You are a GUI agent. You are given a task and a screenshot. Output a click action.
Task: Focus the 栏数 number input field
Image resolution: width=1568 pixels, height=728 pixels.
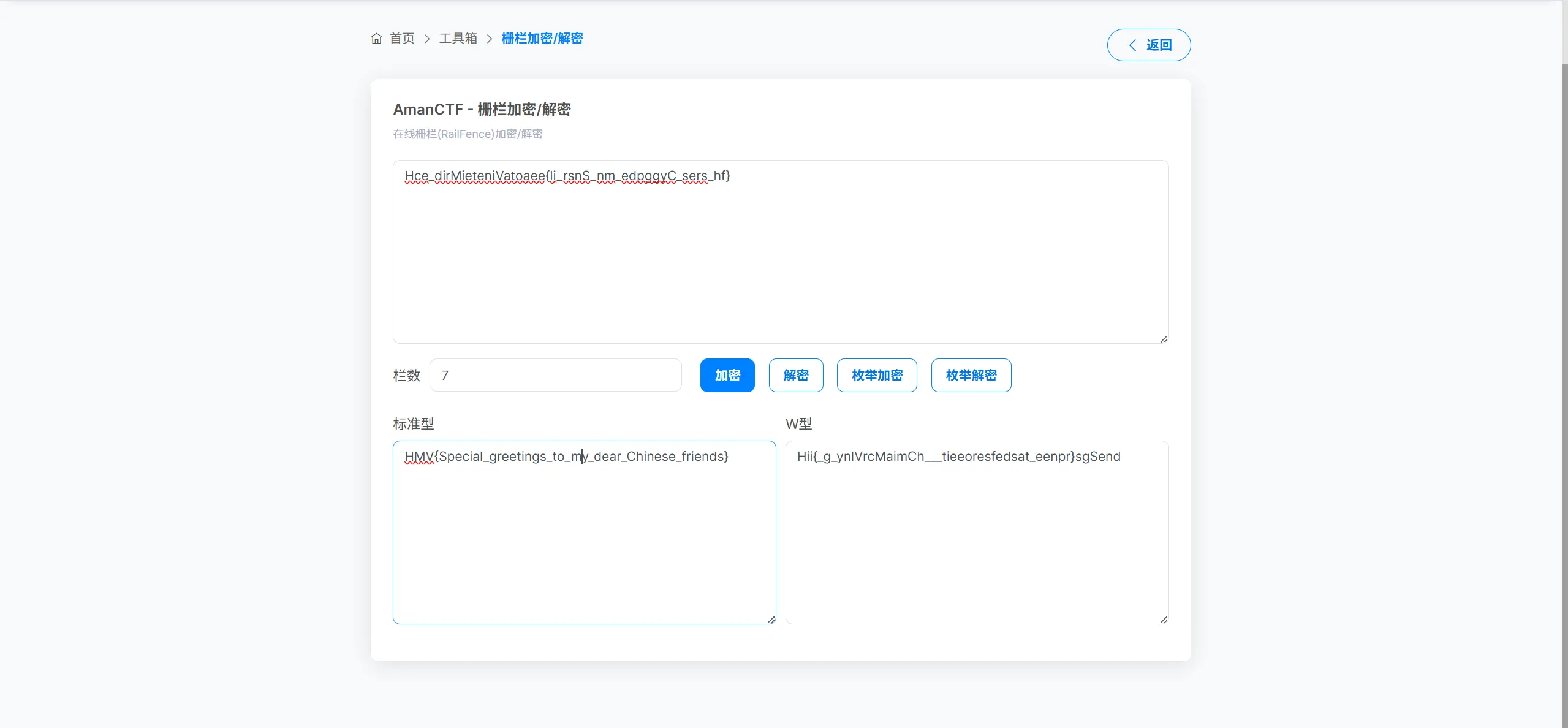pos(555,375)
